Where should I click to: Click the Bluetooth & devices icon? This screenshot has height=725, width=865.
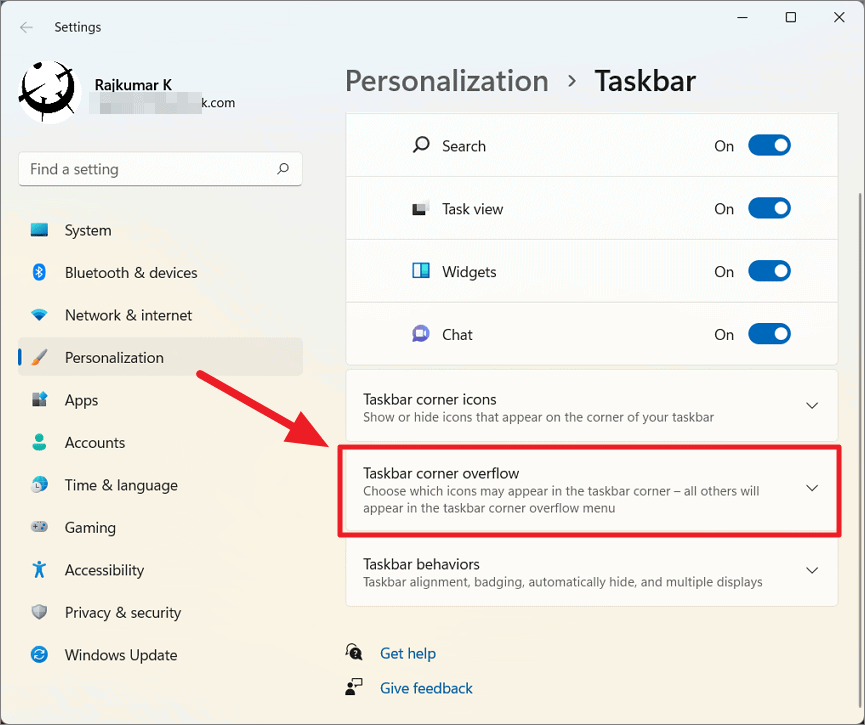(x=39, y=272)
